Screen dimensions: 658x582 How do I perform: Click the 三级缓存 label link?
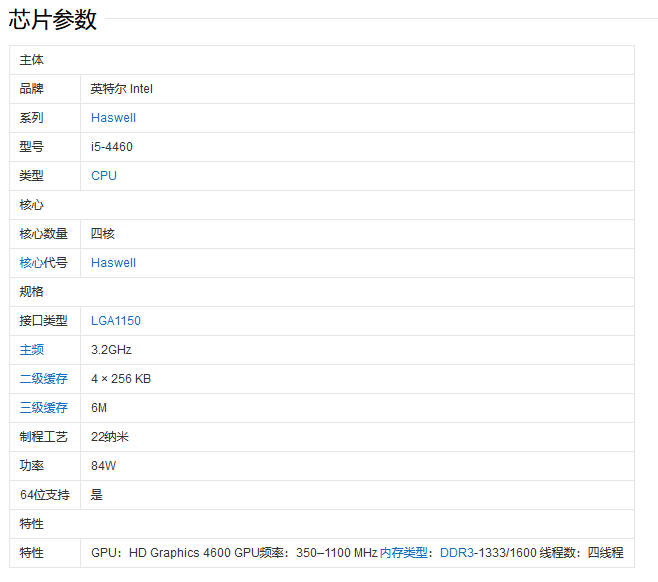coord(43,408)
